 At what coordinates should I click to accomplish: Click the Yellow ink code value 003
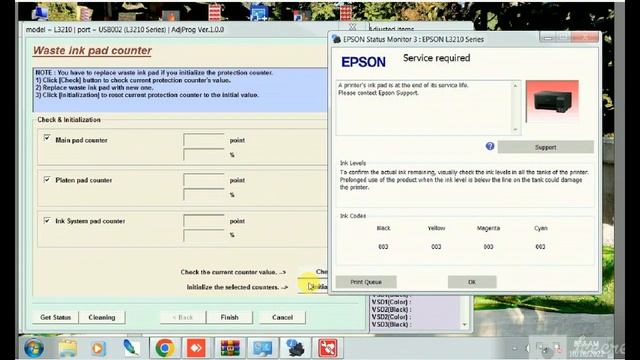[436, 247]
